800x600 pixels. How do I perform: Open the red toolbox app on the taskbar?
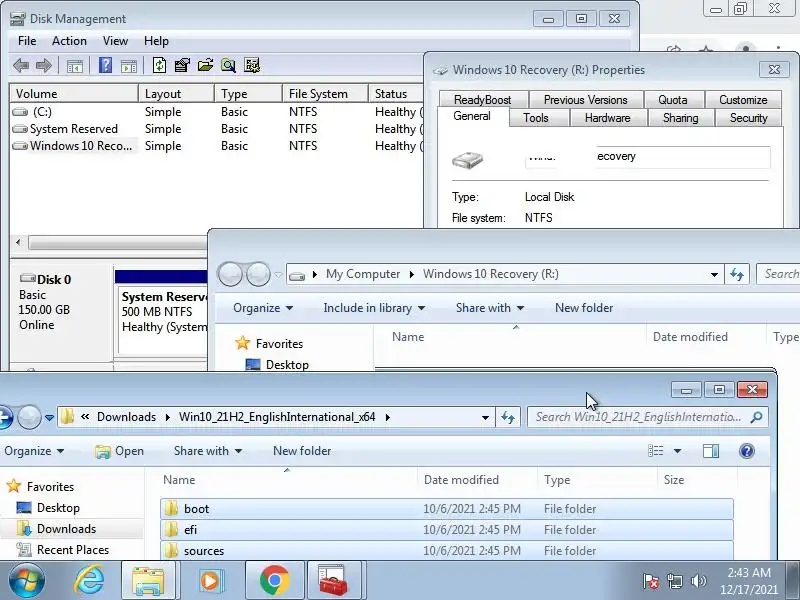[x=333, y=581]
